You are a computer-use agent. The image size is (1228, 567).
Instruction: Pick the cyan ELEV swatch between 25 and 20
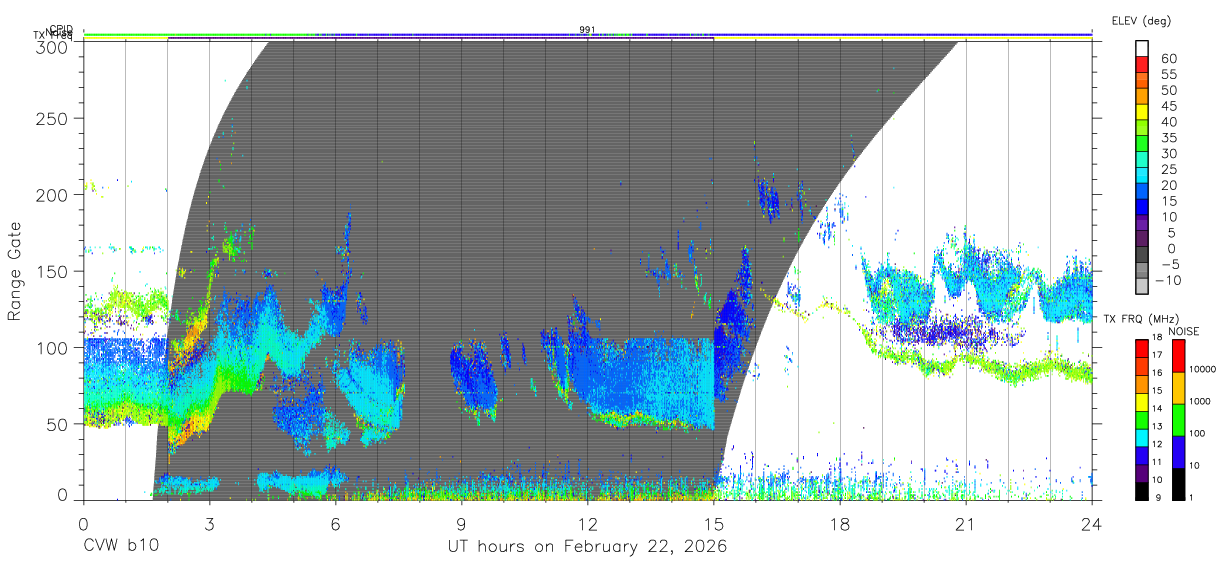point(1142,176)
